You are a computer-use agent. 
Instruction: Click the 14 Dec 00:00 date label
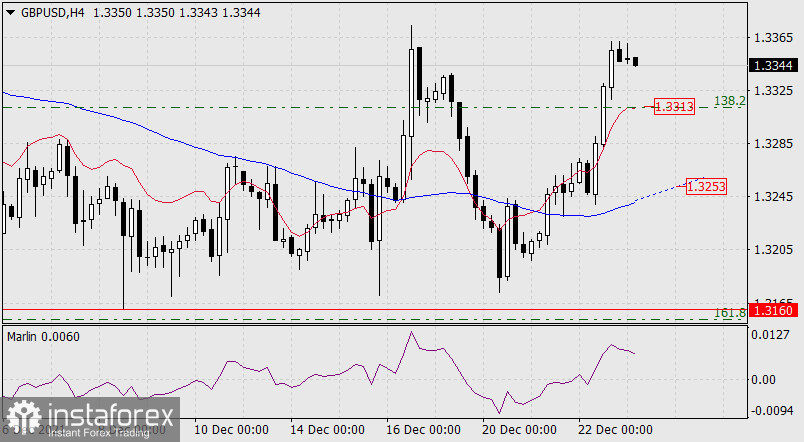327,431
